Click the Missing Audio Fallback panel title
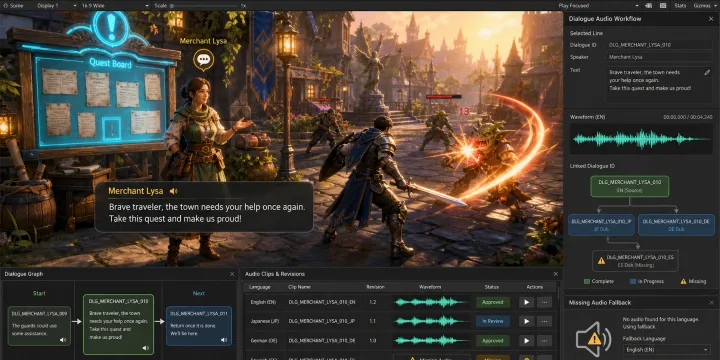 tap(600, 303)
